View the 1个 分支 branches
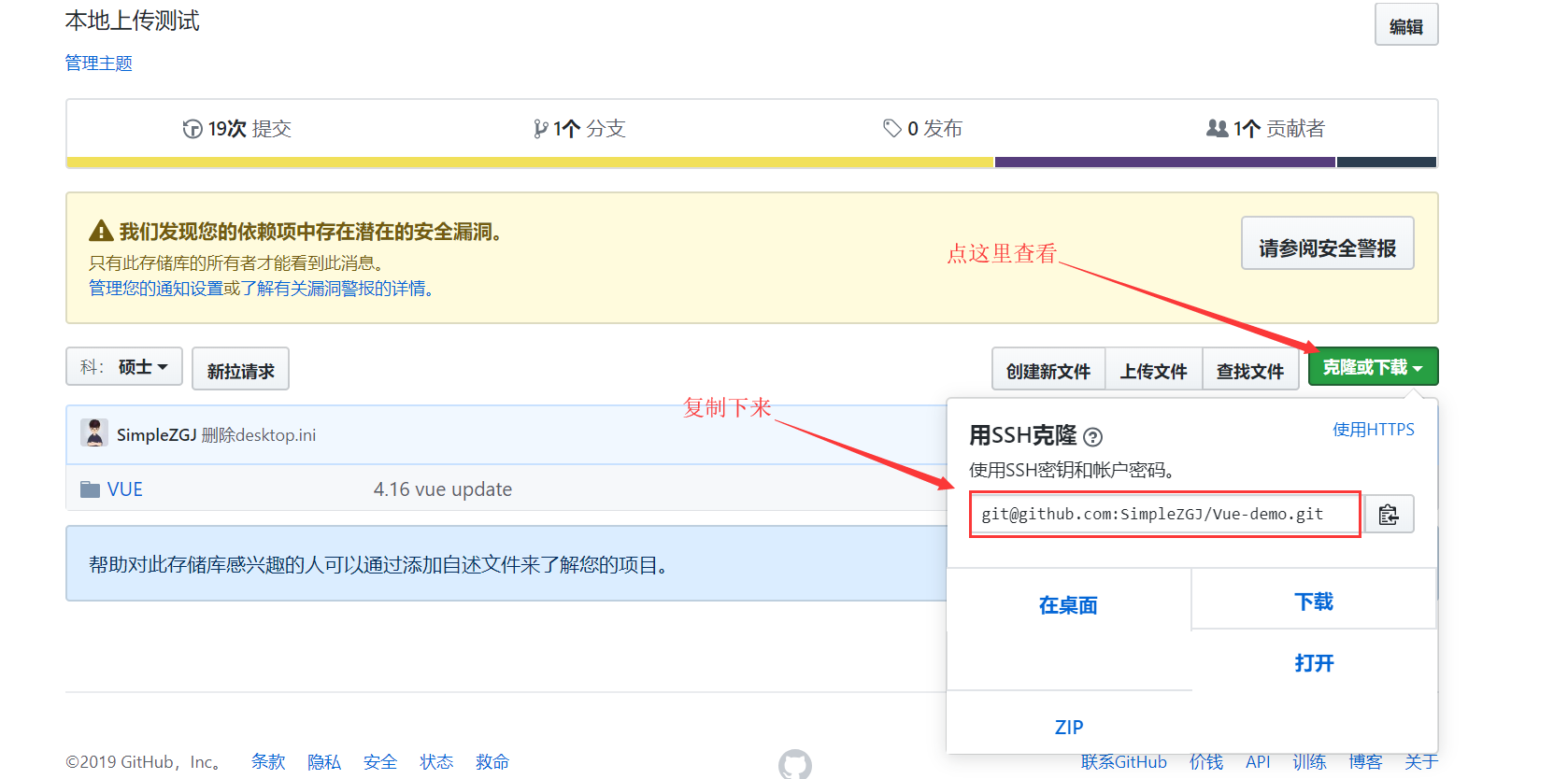1568x779 pixels. pyautogui.click(x=579, y=129)
